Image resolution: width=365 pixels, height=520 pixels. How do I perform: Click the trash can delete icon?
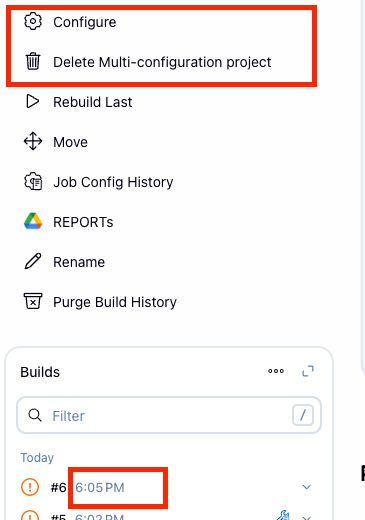pyautogui.click(x=33, y=62)
